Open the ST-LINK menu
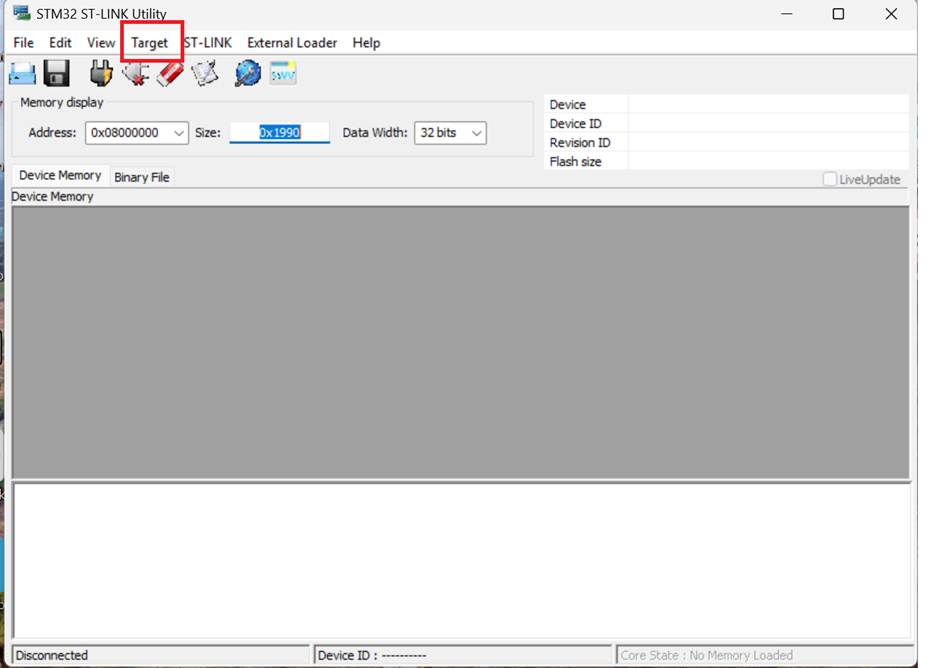 pos(208,43)
